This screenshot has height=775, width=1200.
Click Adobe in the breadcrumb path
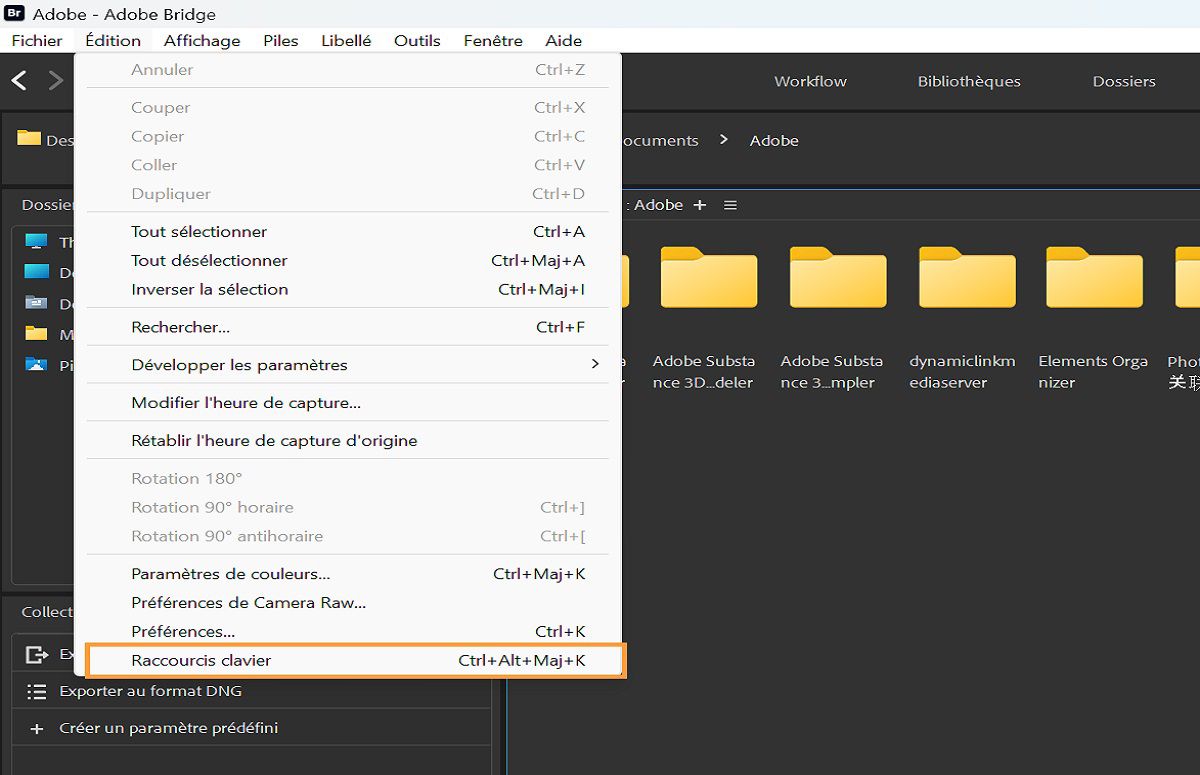774,141
